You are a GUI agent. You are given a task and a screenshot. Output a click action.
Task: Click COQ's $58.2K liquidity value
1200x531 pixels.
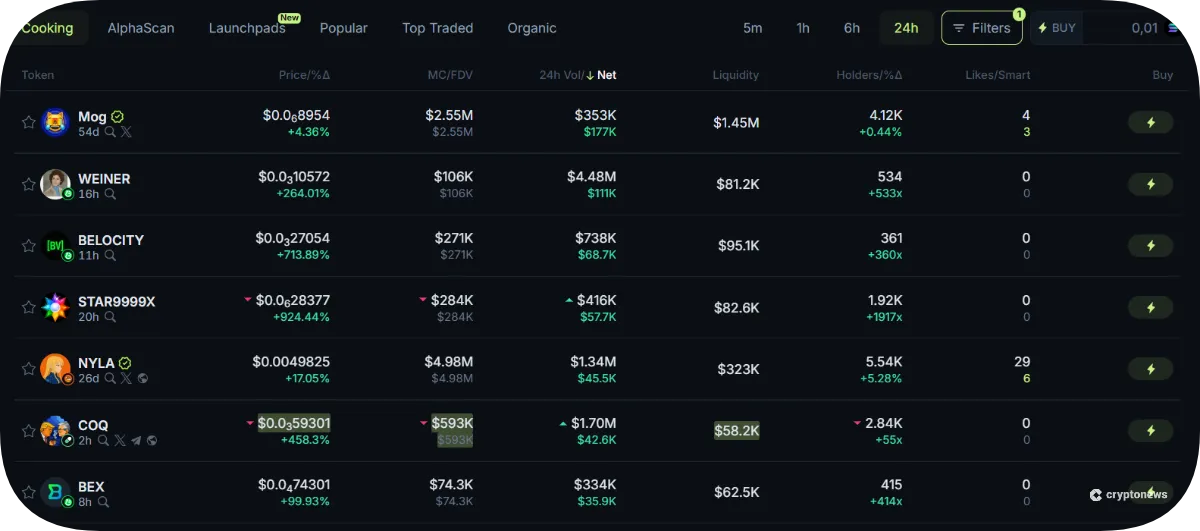click(737, 431)
